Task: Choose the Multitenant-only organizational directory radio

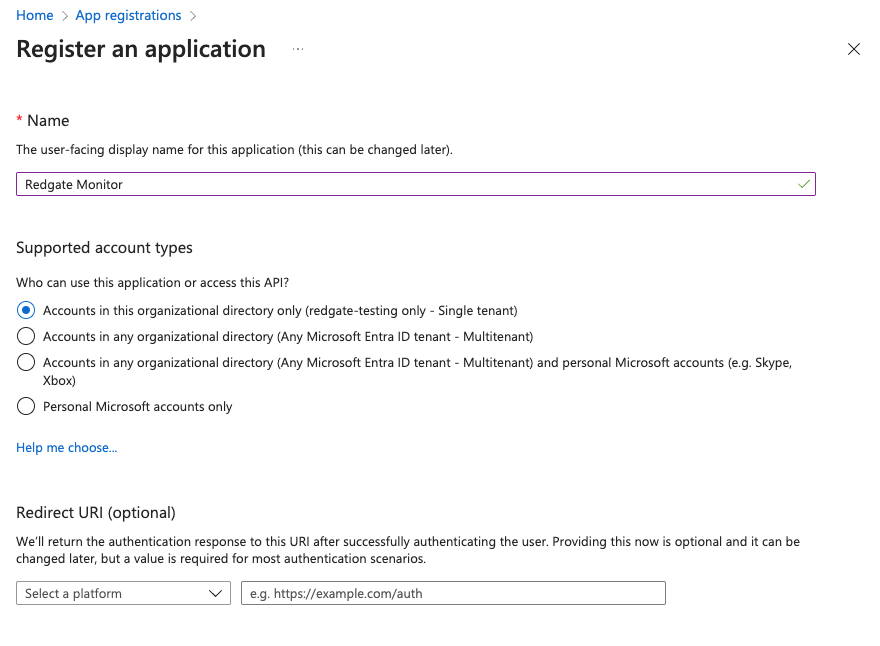Action: click(x=26, y=337)
